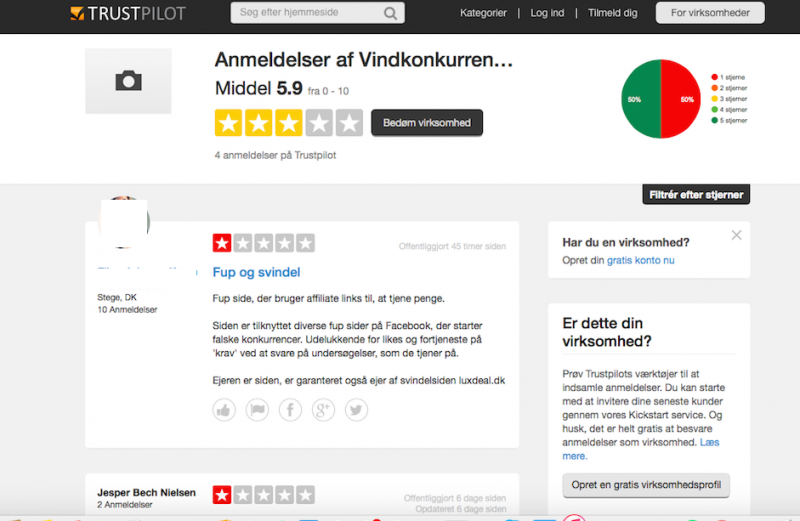
Task: Open the 'gratis konto nu' link
Action: tap(640, 260)
